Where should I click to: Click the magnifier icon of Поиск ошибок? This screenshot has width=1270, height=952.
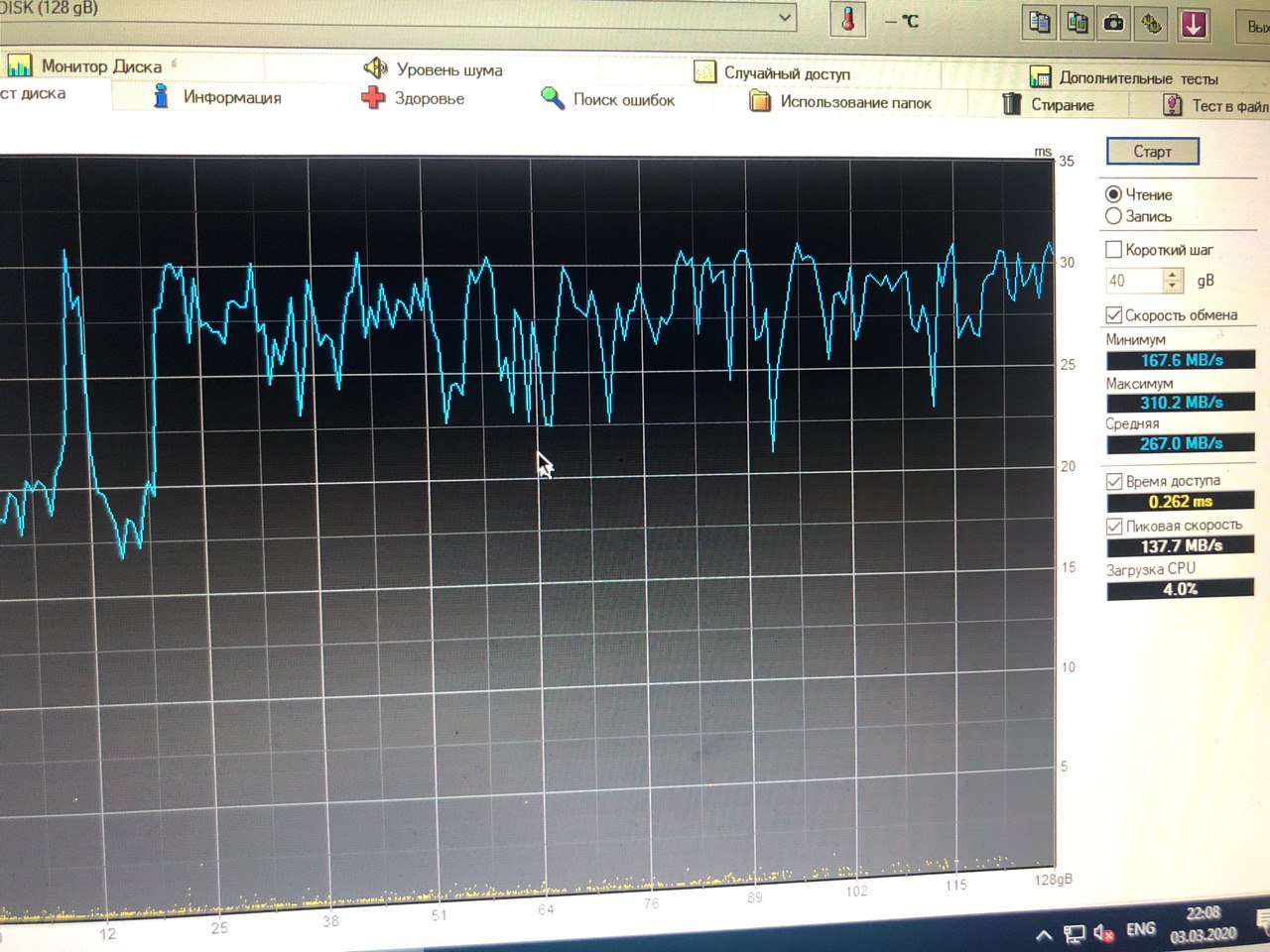553,97
